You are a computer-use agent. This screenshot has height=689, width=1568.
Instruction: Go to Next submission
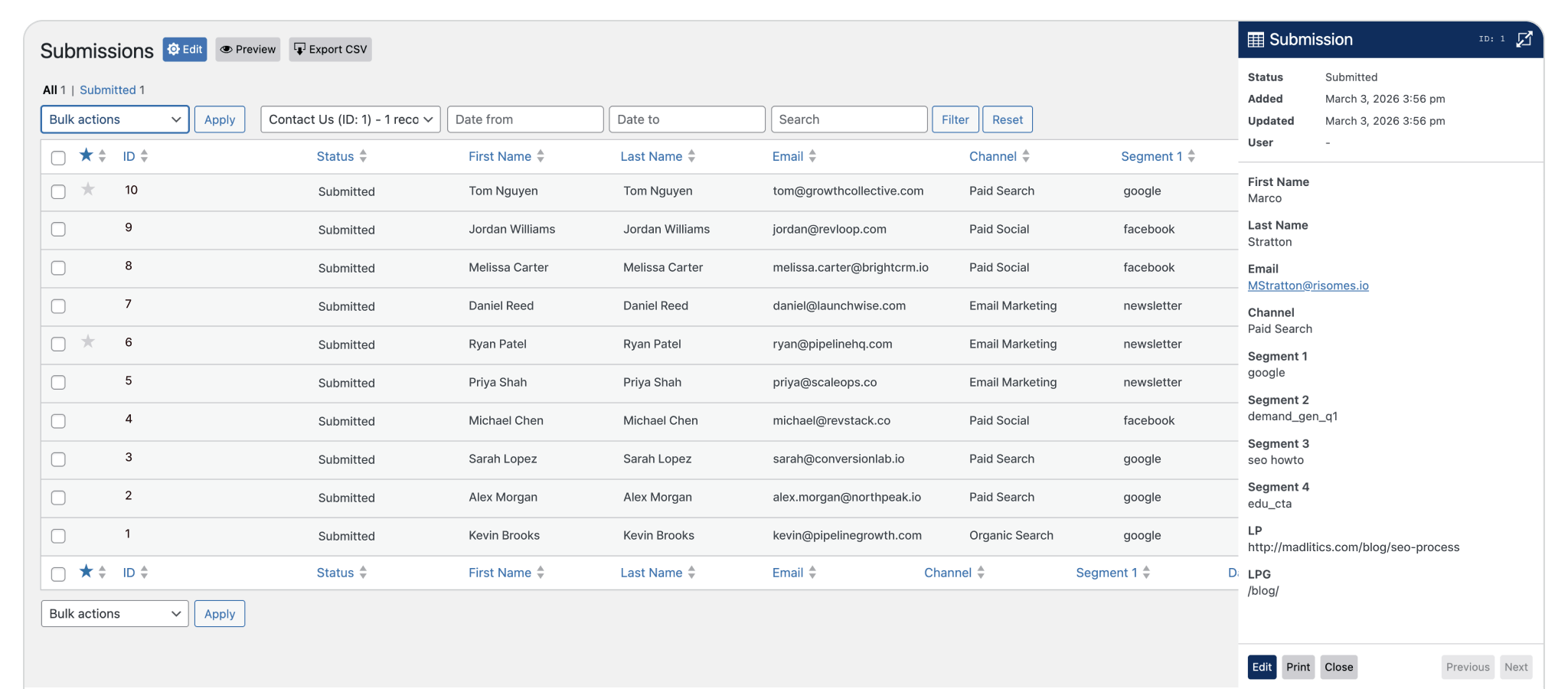[x=1516, y=667]
